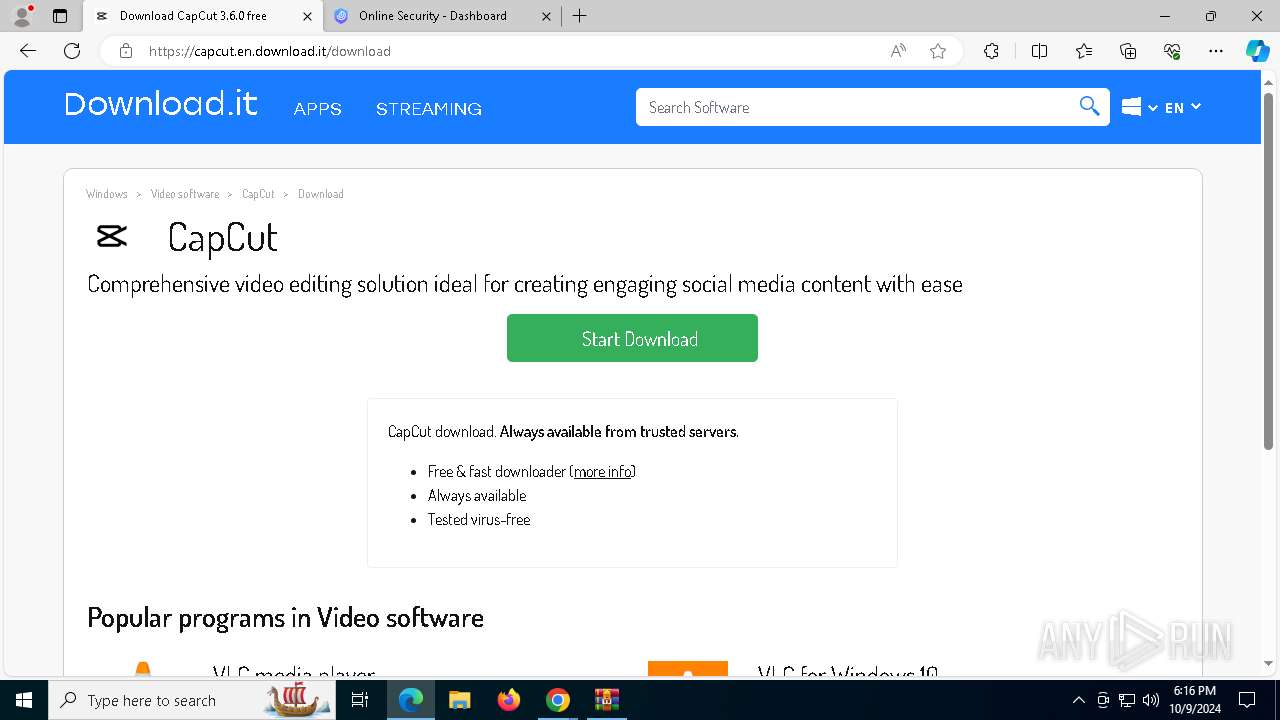Open the volume control in system tray
Screen dimensions: 1280x720
pyautogui.click(x=1151, y=700)
